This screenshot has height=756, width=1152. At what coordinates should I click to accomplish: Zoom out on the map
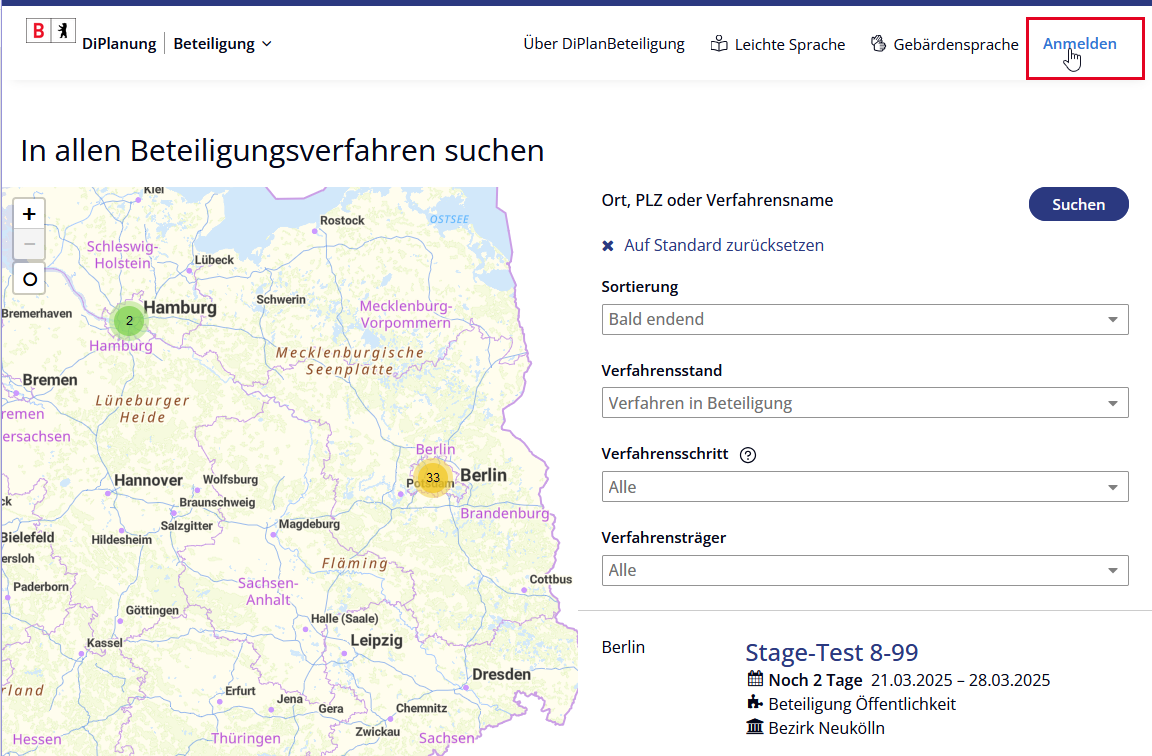[x=29, y=245]
